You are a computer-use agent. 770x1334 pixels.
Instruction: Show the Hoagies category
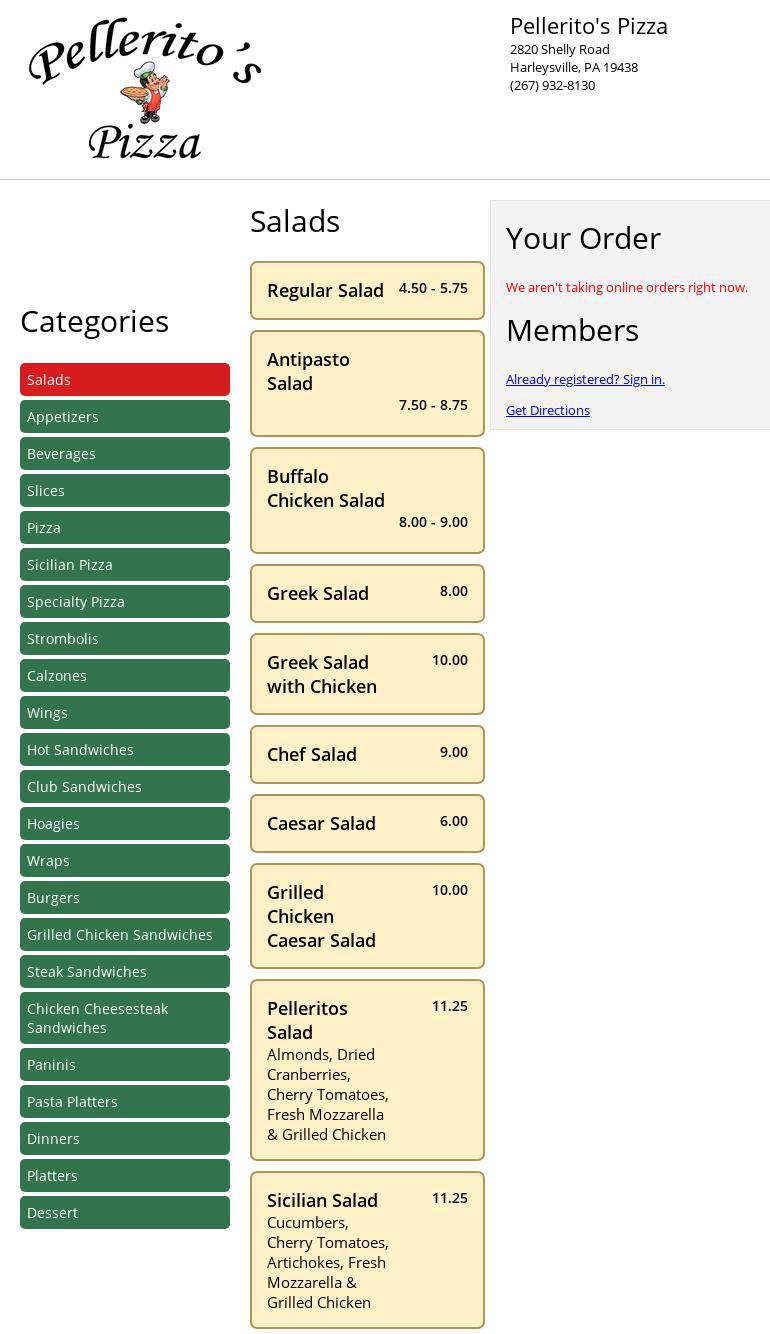click(x=125, y=824)
